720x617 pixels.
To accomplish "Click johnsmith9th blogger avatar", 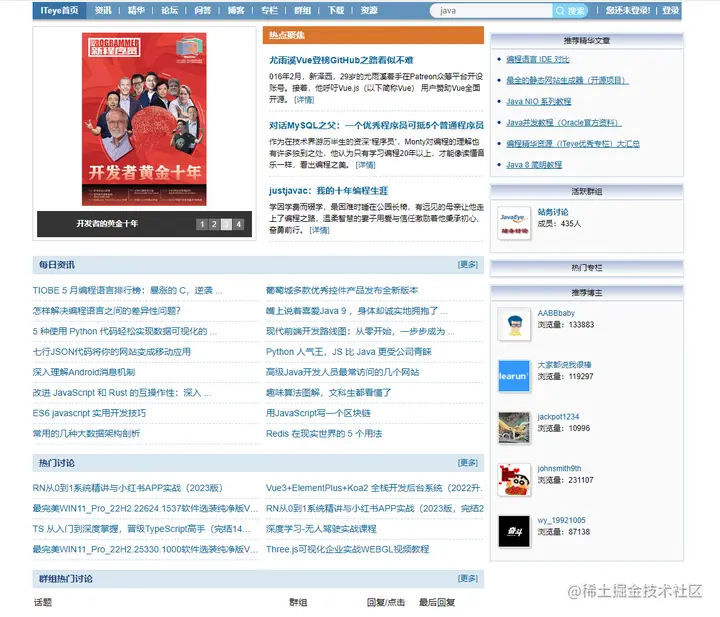I will (514, 480).
